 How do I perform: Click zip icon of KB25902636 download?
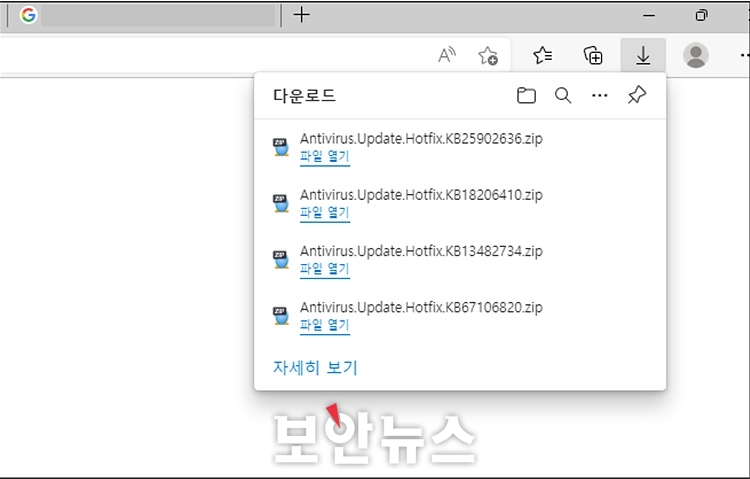coord(281,147)
